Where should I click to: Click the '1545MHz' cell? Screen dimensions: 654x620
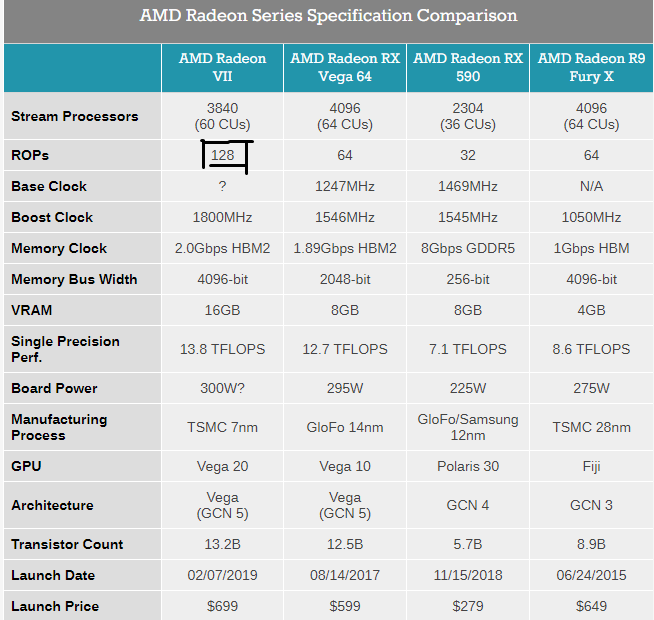pyautogui.click(x=468, y=217)
